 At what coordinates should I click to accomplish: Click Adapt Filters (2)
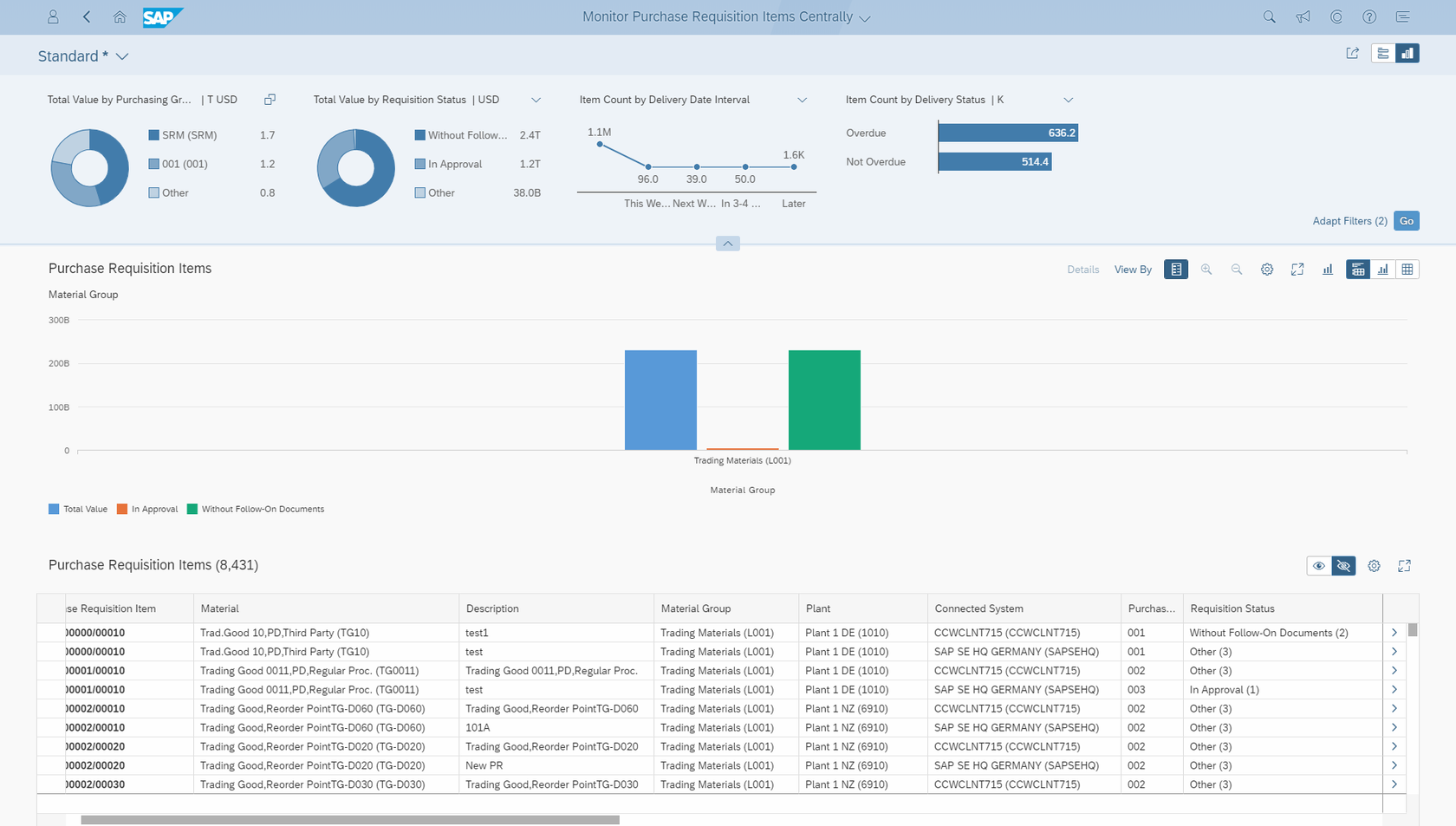pos(1349,221)
